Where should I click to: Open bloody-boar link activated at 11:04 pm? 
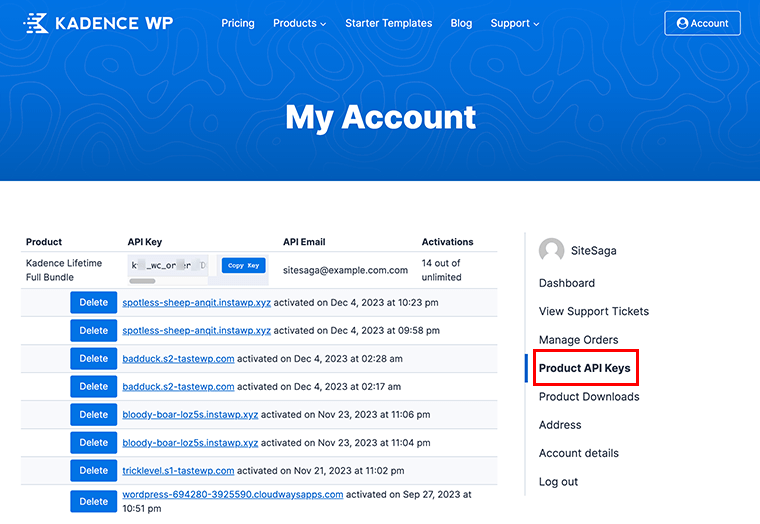[190, 443]
